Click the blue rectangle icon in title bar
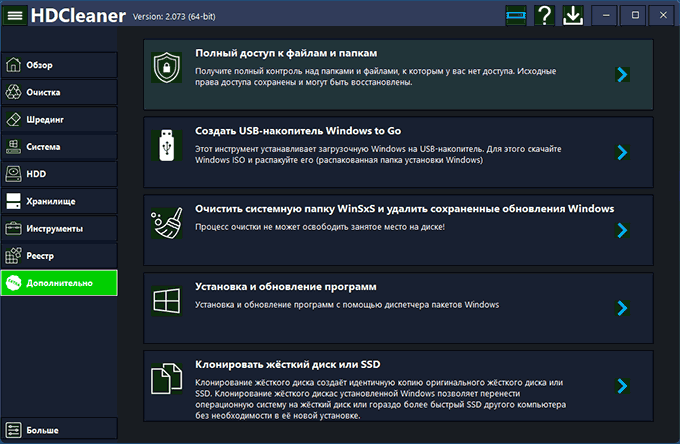Image resolution: width=680 pixels, height=444 pixels. click(515, 15)
